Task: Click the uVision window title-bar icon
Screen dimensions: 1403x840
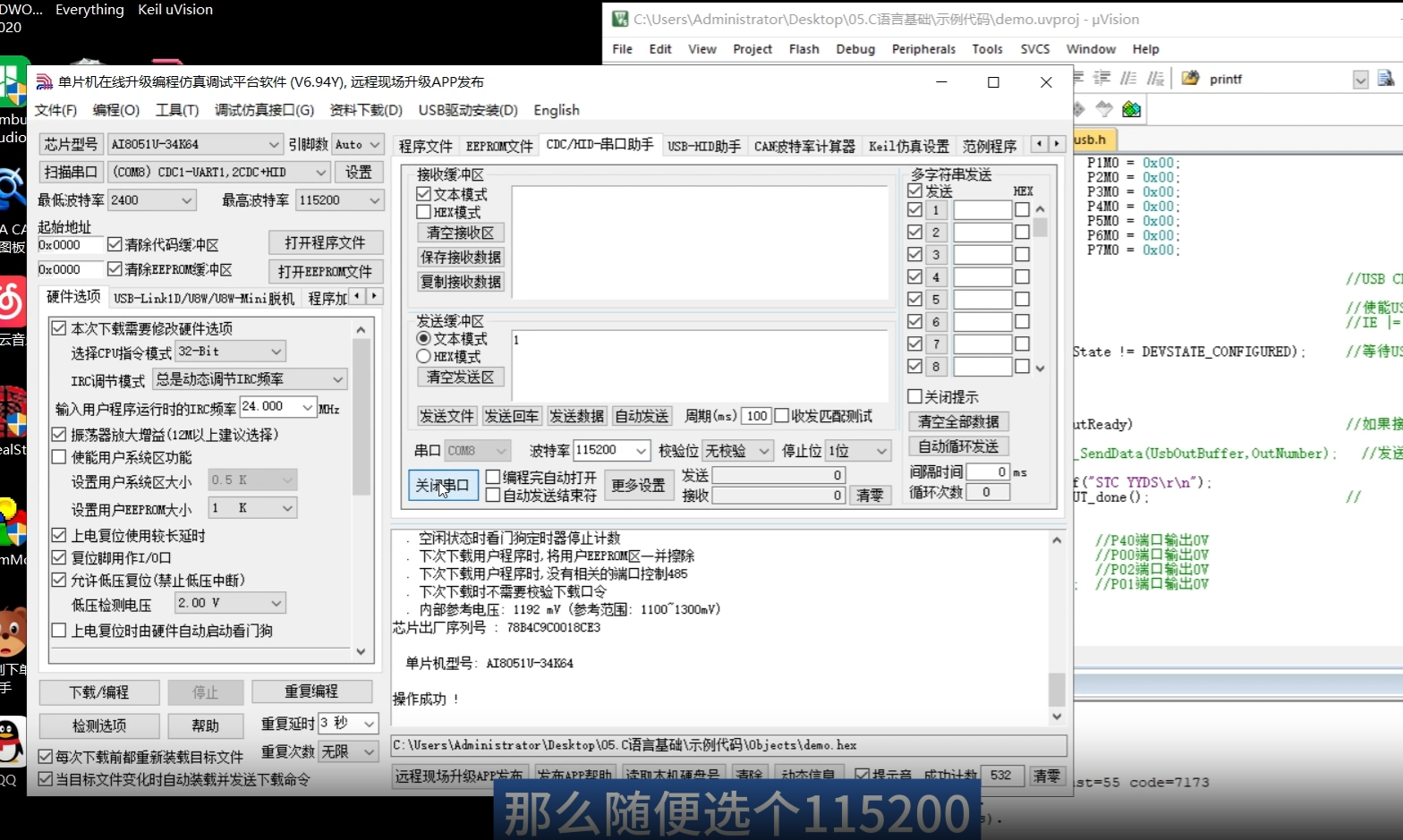Action: (x=620, y=19)
